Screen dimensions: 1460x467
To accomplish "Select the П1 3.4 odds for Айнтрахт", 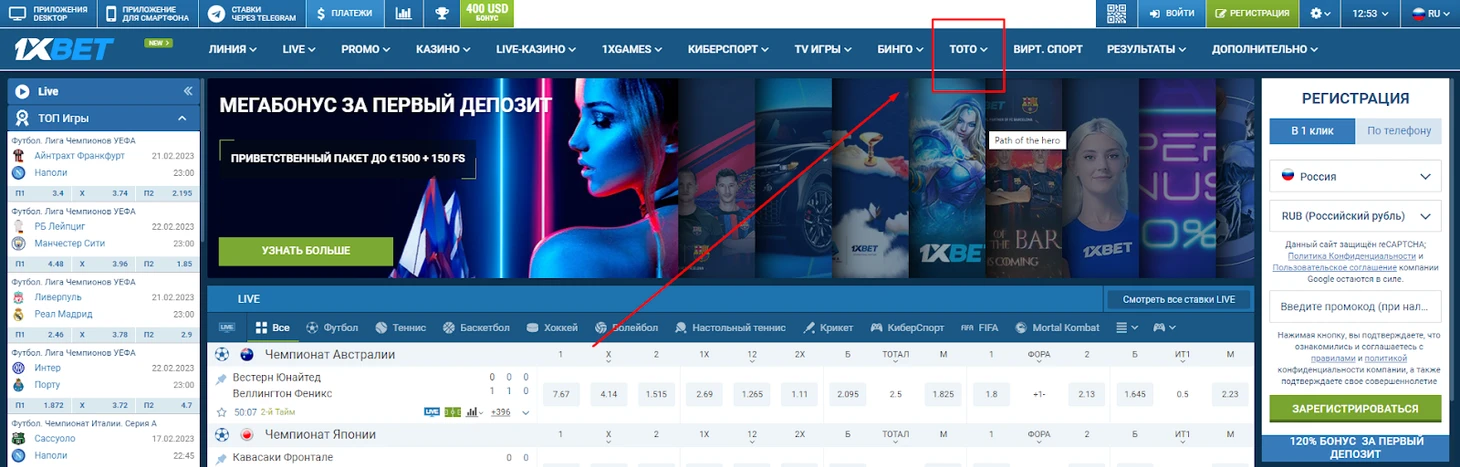I will pyautogui.click(x=42, y=193).
